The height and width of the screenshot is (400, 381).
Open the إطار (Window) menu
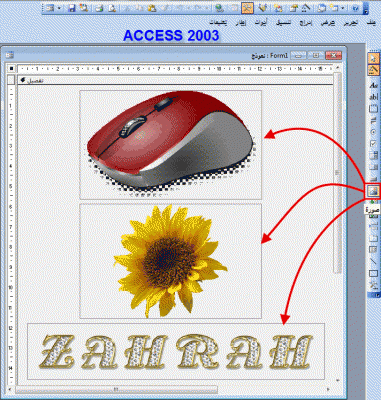pos(241,23)
